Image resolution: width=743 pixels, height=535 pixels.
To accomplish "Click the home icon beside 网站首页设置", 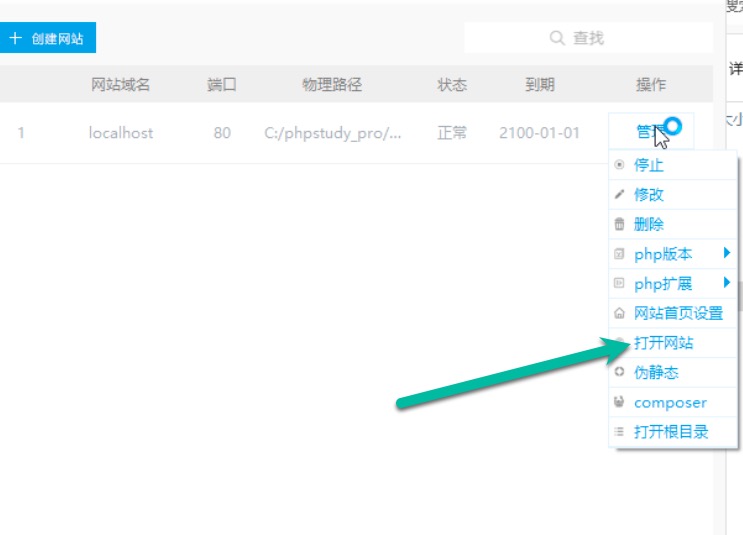I will [x=619, y=313].
